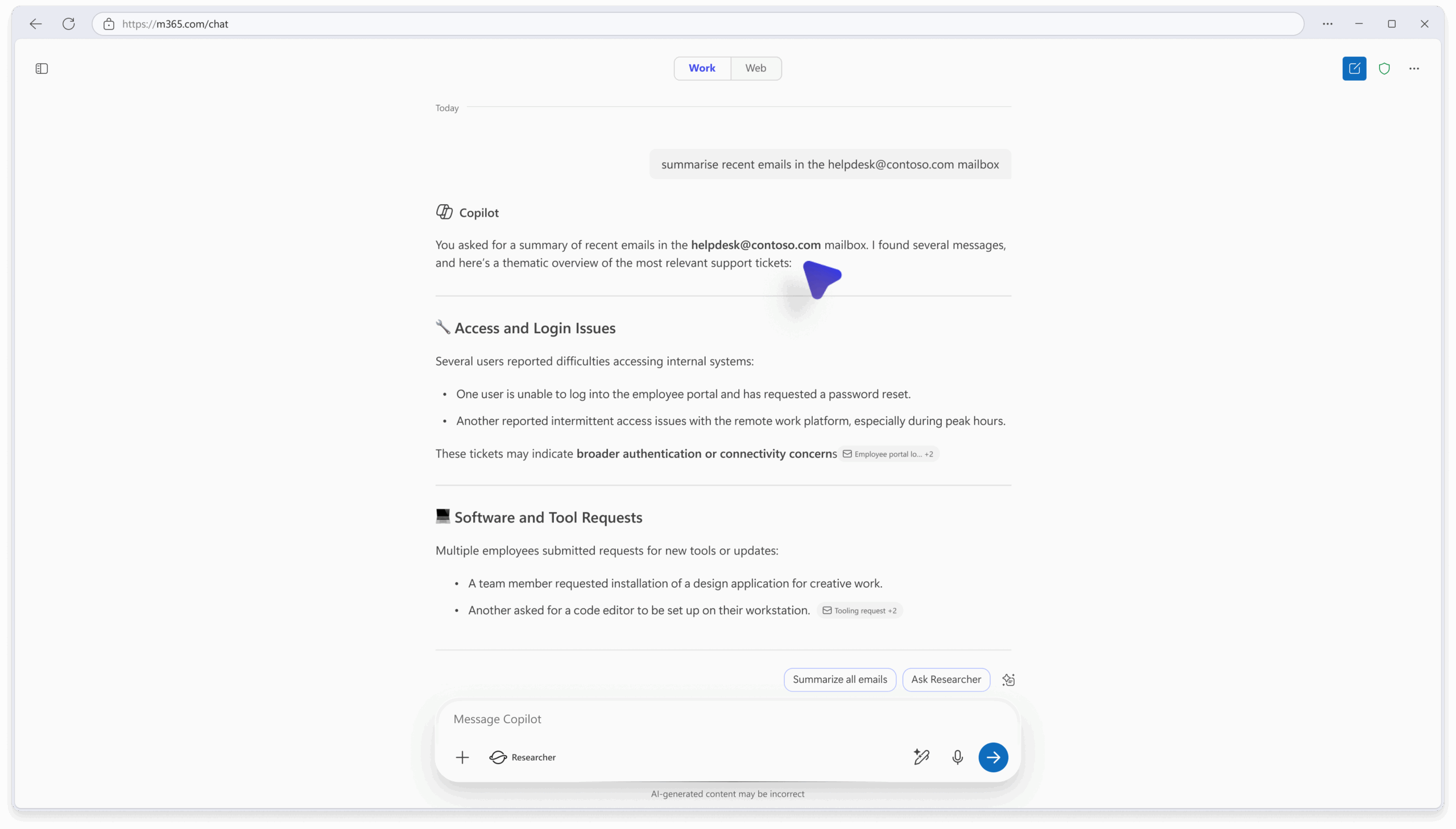Click the Summarize all emails suggestion
Screen dimensions: 1456x829
839,679
